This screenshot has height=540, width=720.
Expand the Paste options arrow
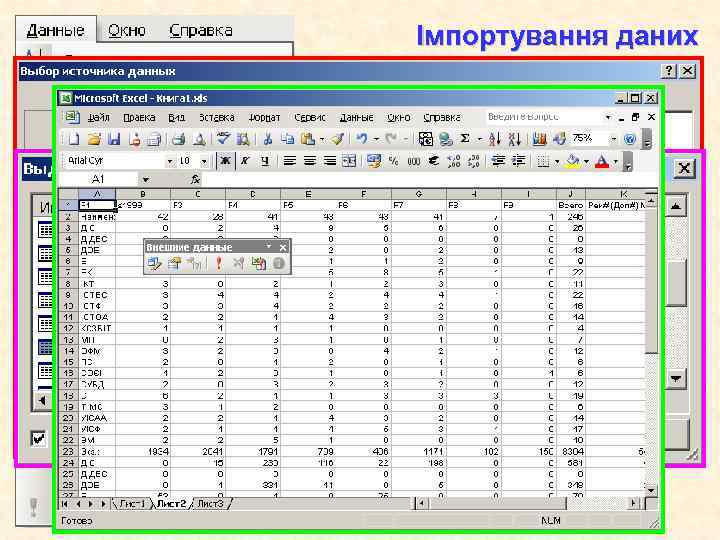321,139
